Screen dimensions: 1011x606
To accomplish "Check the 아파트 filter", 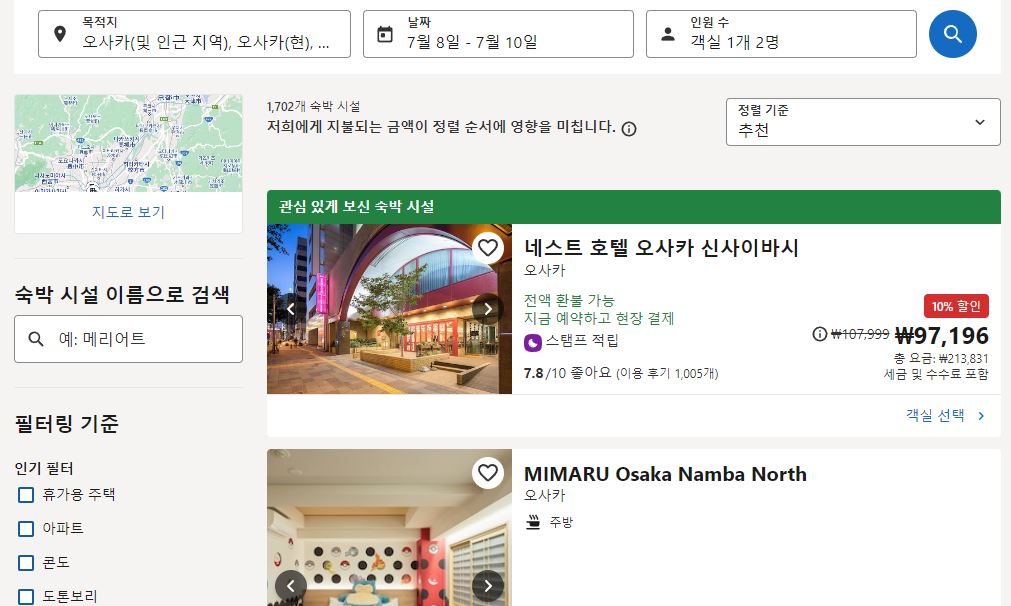I will (x=26, y=529).
